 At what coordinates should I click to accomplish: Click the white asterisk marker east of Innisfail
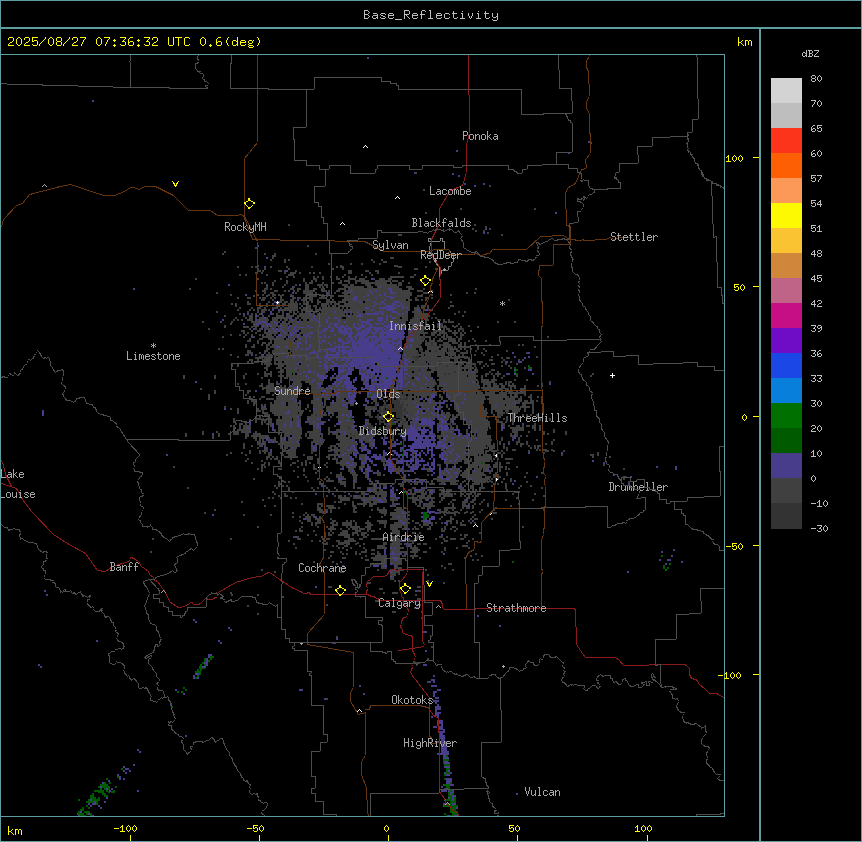[502, 303]
